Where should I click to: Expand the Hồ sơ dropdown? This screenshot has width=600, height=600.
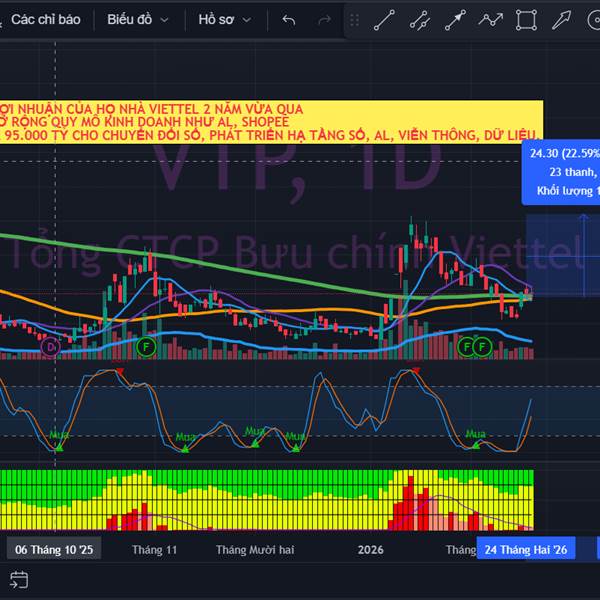pyautogui.click(x=225, y=20)
